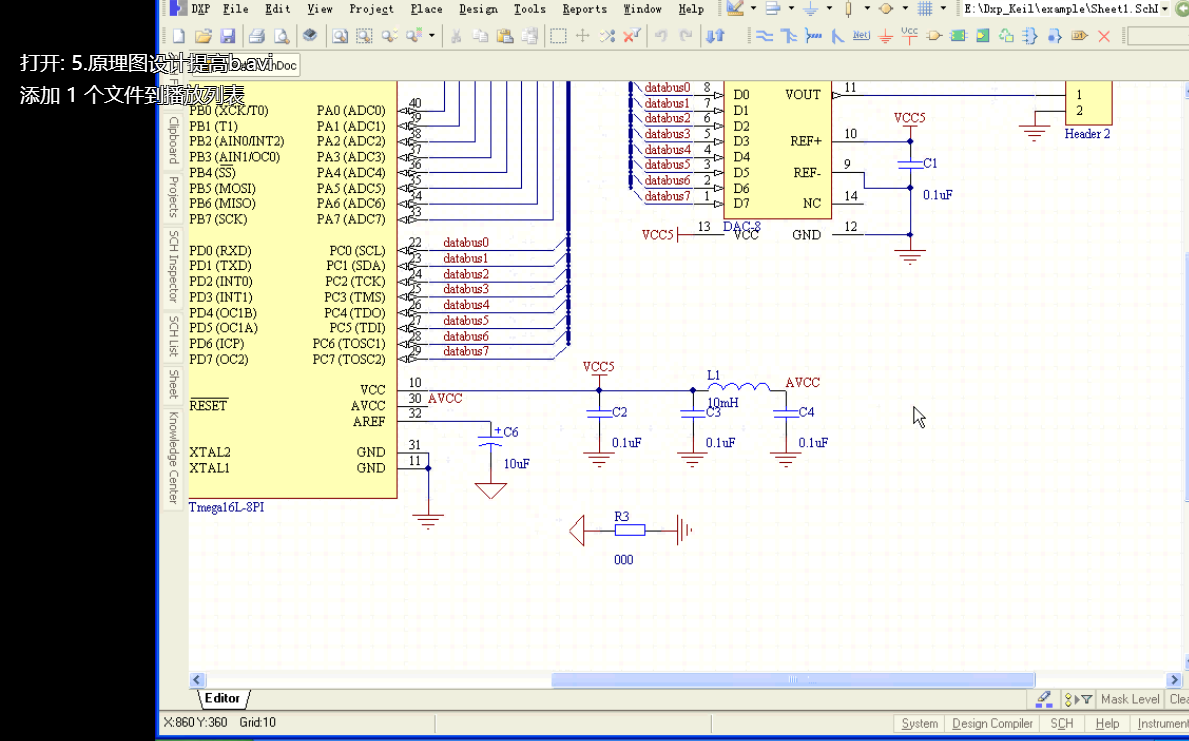The height and width of the screenshot is (741, 1189).
Task: Select objects inside area tool
Action: [558, 36]
